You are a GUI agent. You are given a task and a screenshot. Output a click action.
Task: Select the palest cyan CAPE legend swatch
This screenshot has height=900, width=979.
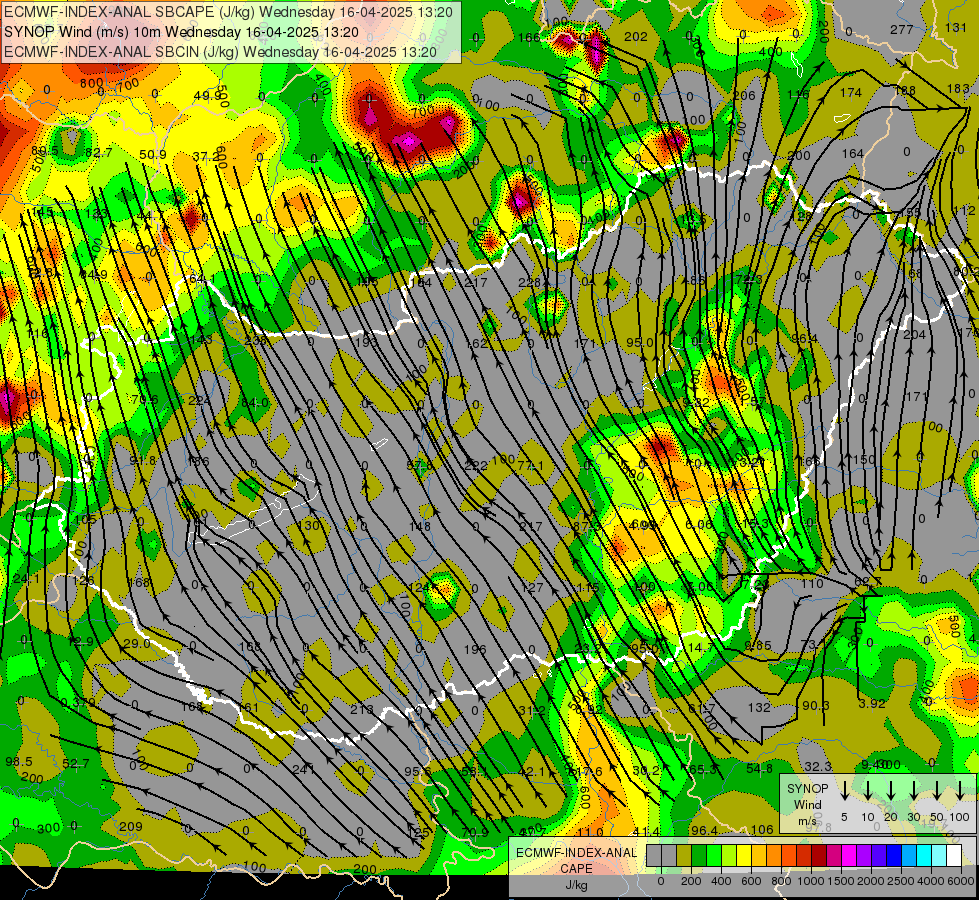(x=939, y=855)
